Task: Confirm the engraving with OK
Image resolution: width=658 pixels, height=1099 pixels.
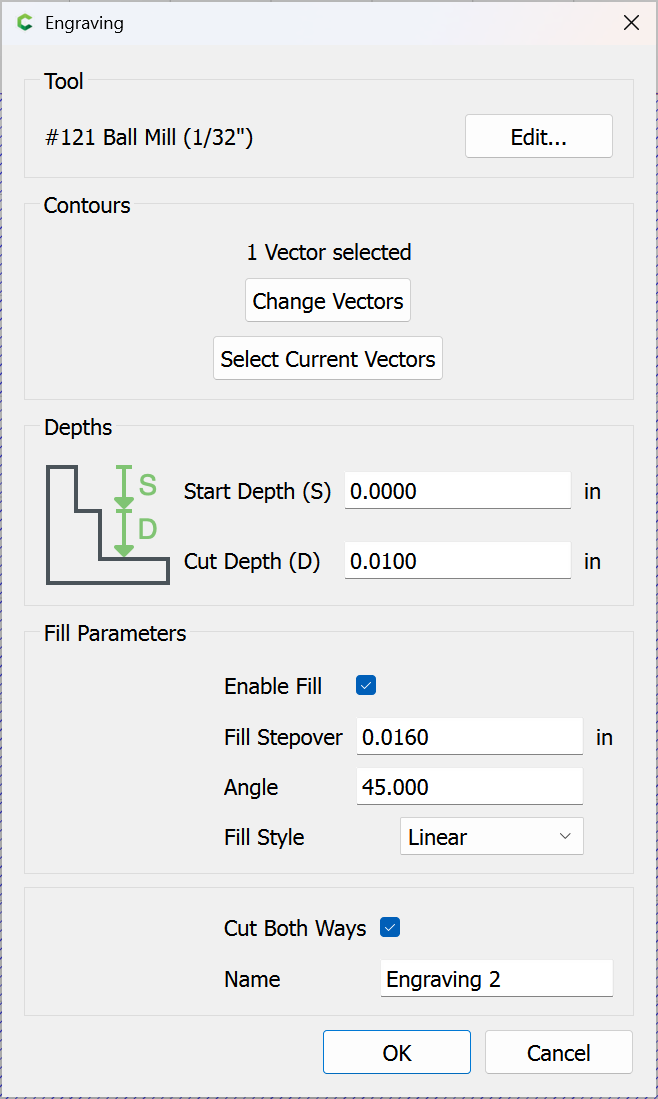Action: point(396,1052)
